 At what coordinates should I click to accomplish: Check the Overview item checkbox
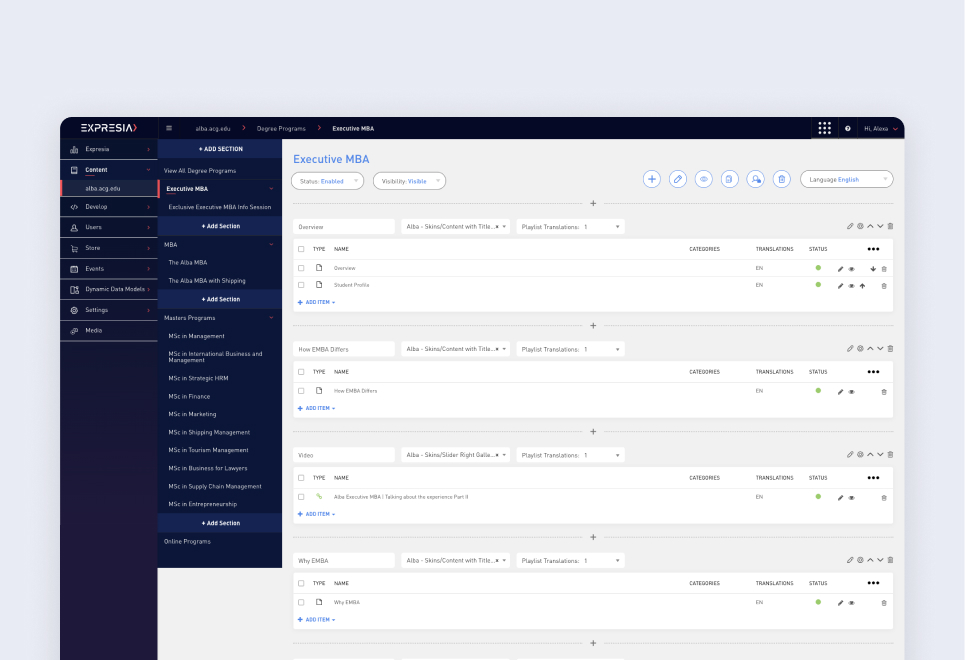pyautogui.click(x=301, y=268)
